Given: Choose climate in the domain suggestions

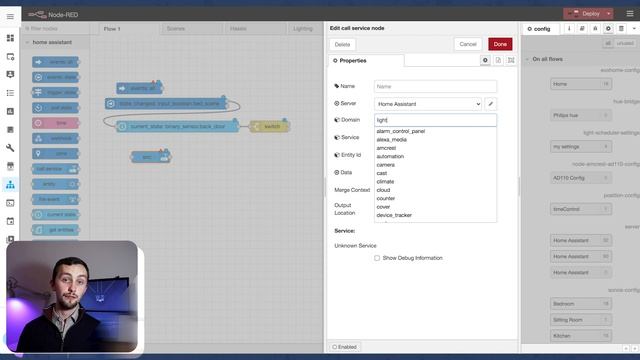Looking at the screenshot, I should pyautogui.click(x=385, y=182).
